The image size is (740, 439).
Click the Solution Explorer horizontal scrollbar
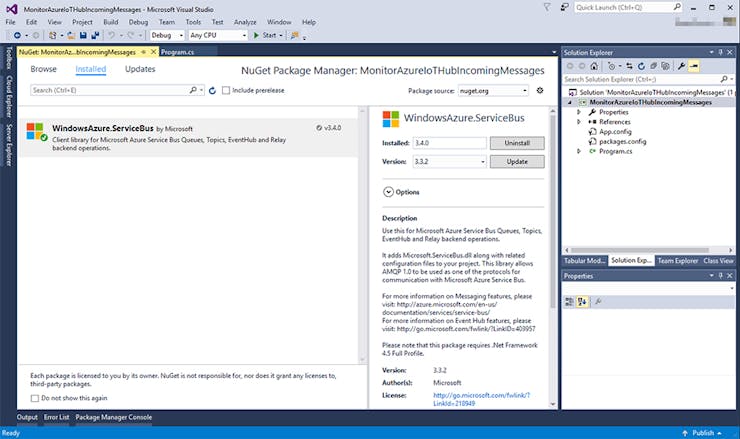639,250
